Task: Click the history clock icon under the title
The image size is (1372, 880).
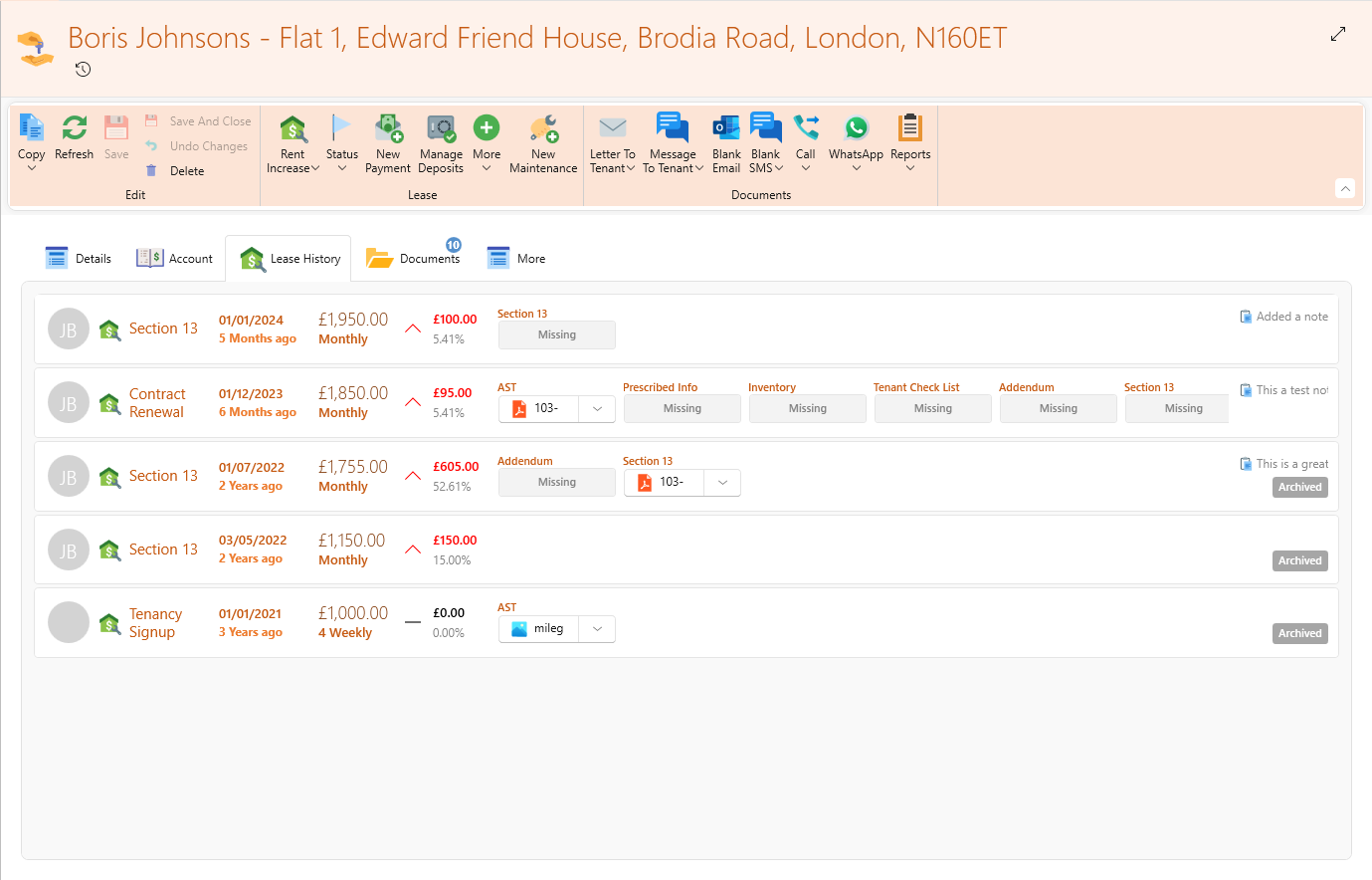Action: [x=83, y=70]
